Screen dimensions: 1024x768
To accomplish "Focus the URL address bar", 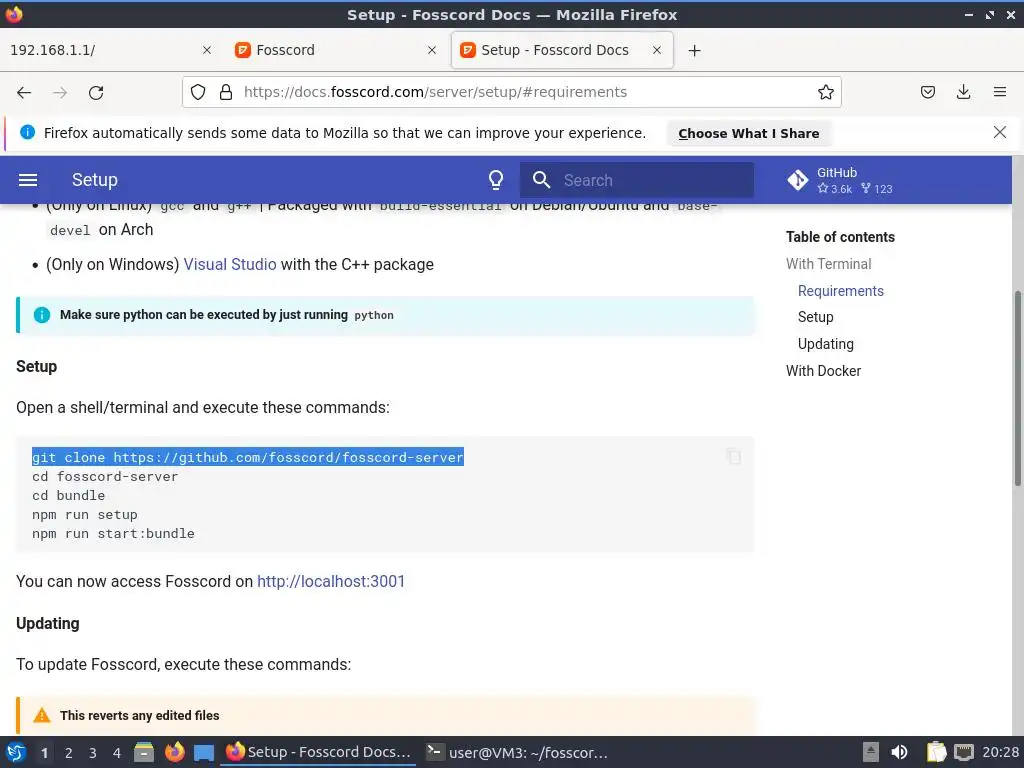I will (511, 92).
